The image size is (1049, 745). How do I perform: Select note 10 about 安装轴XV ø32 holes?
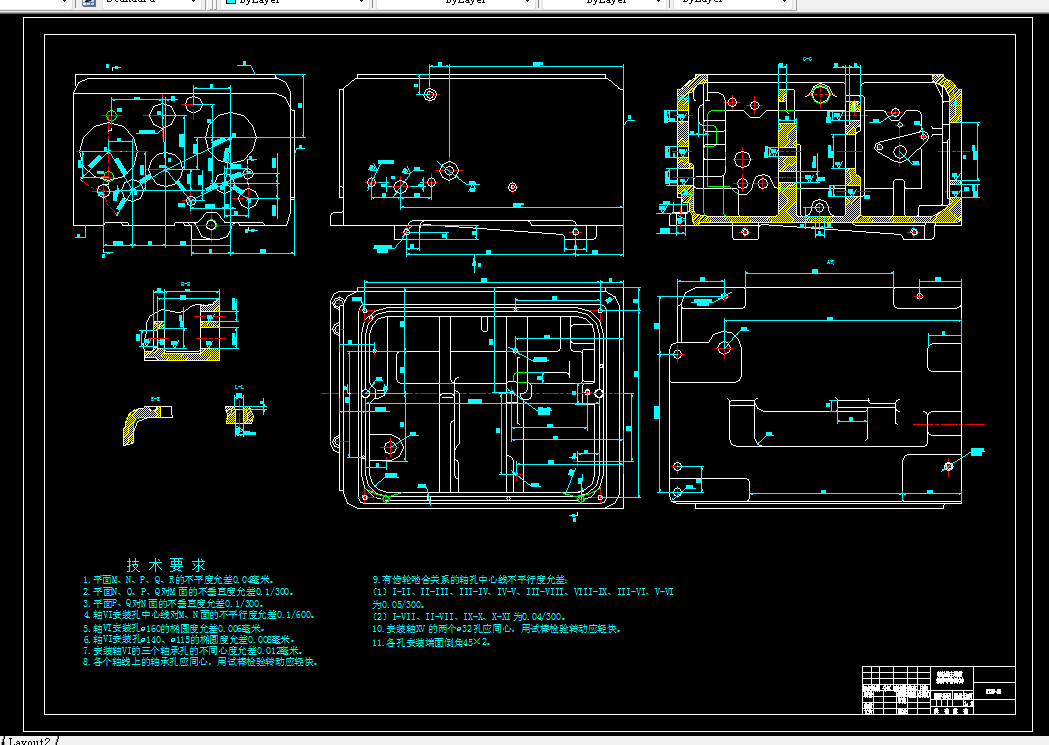tap(496, 629)
